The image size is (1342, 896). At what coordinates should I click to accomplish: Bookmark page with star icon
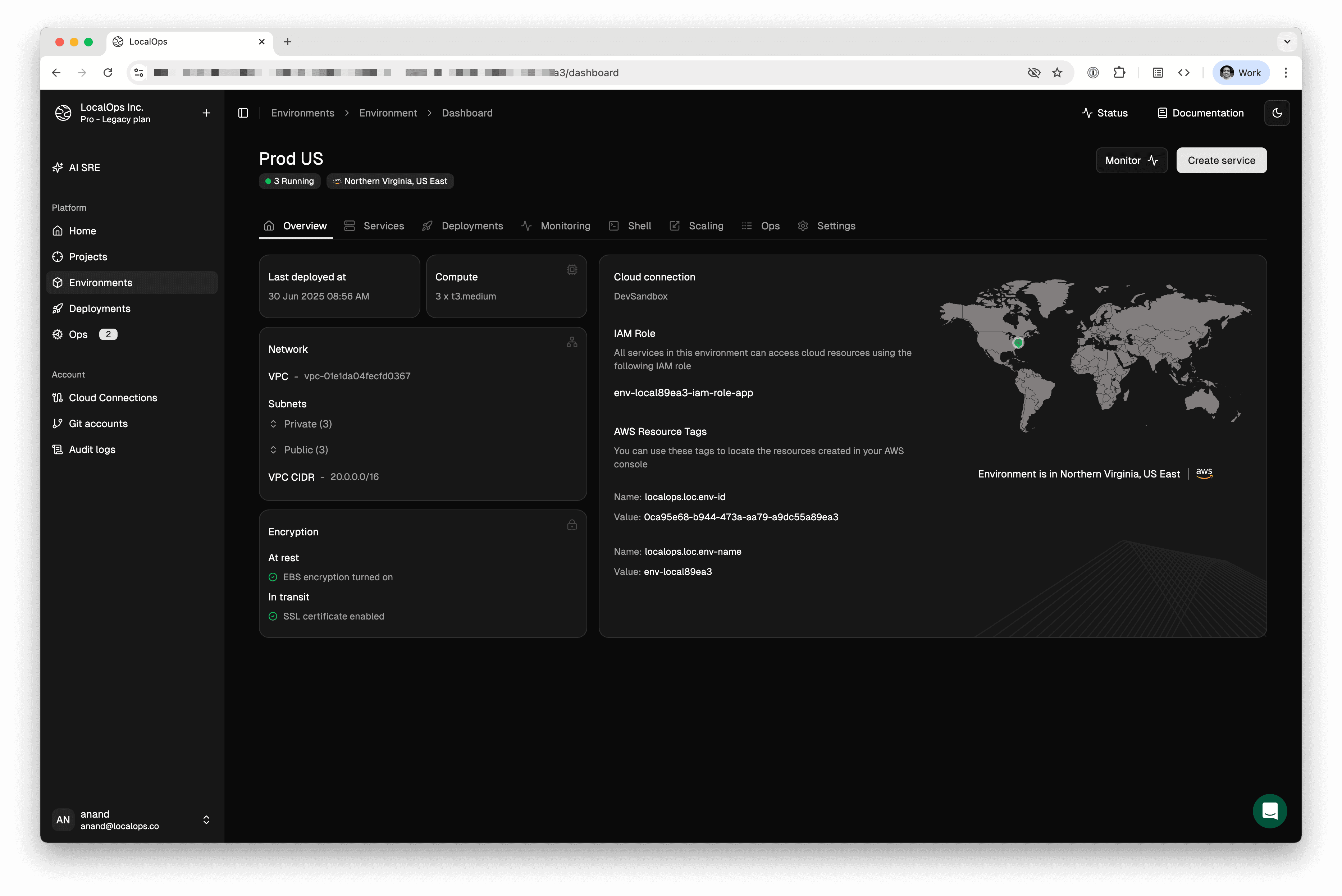click(1057, 73)
